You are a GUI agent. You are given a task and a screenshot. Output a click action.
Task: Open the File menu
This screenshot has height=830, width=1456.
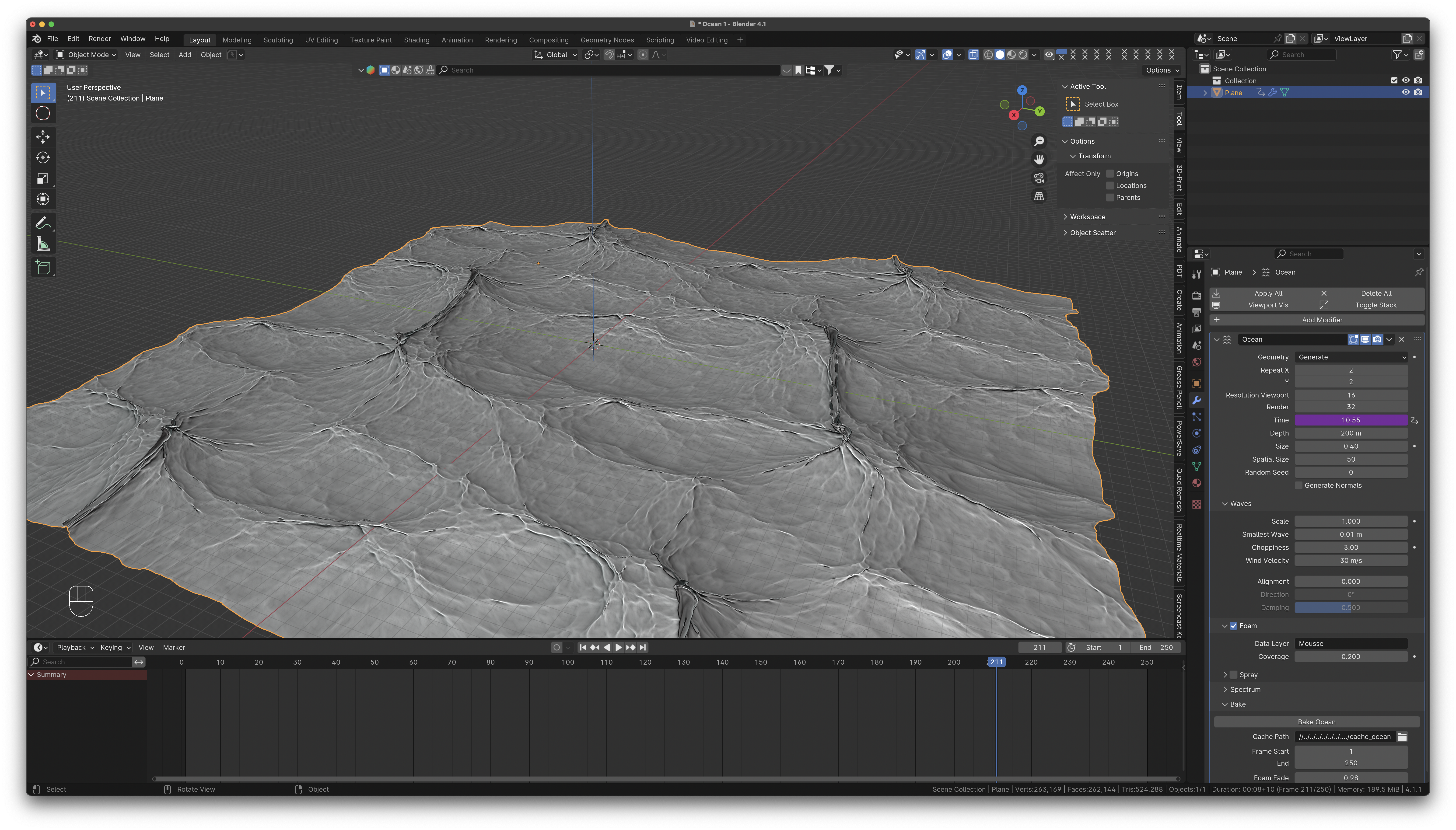tap(52, 39)
